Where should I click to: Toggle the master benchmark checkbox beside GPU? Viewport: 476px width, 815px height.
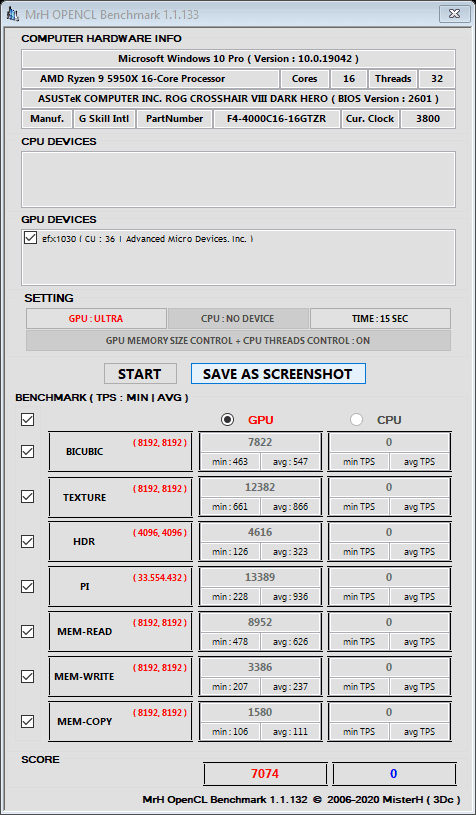(27, 419)
